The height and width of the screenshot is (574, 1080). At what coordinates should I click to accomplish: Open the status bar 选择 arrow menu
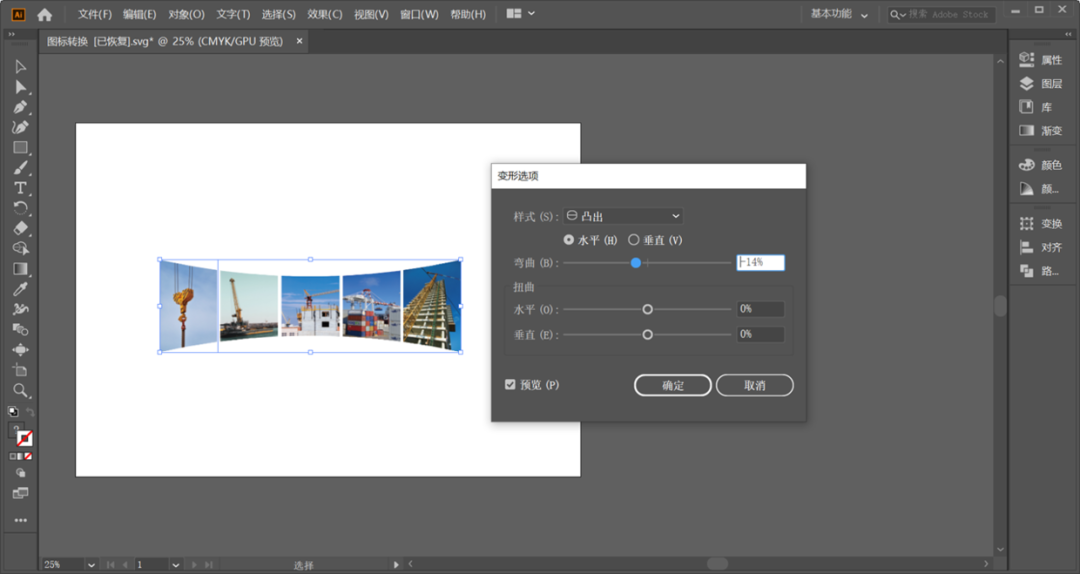coord(396,565)
